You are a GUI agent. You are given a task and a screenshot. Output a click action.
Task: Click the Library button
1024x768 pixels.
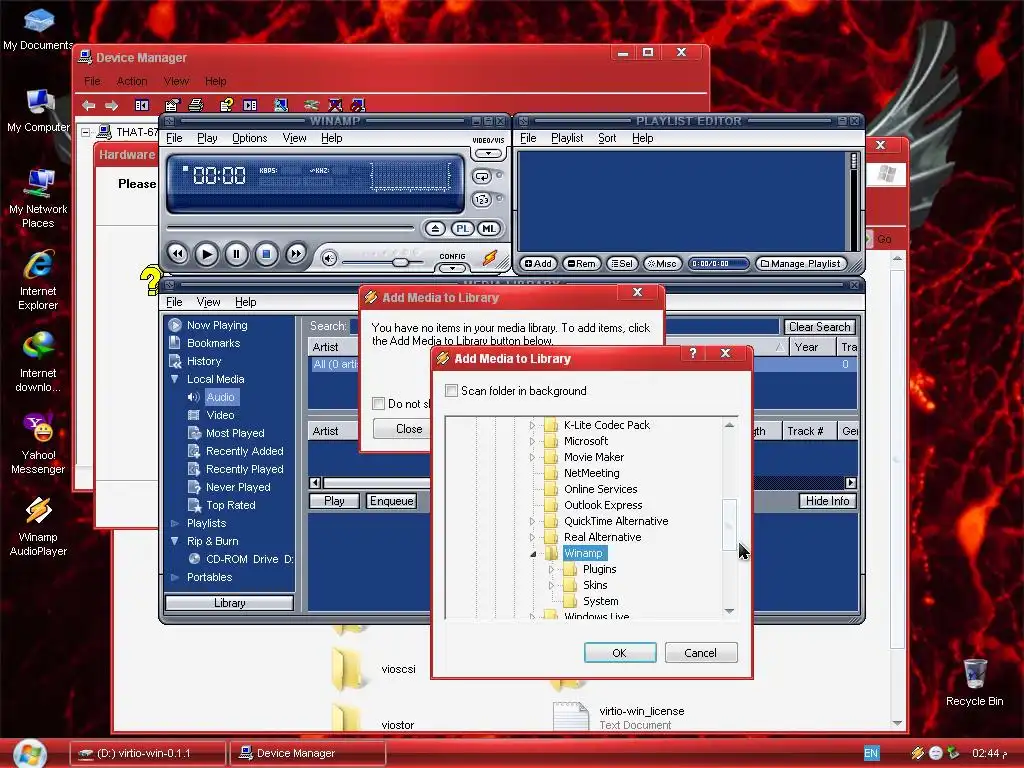(229, 603)
